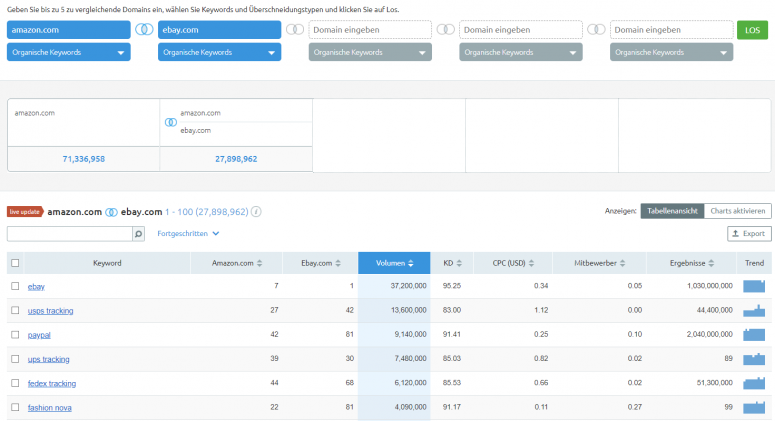Click the magnifier search icon beside the filter field
The height and width of the screenshot is (421, 775).
click(x=138, y=234)
